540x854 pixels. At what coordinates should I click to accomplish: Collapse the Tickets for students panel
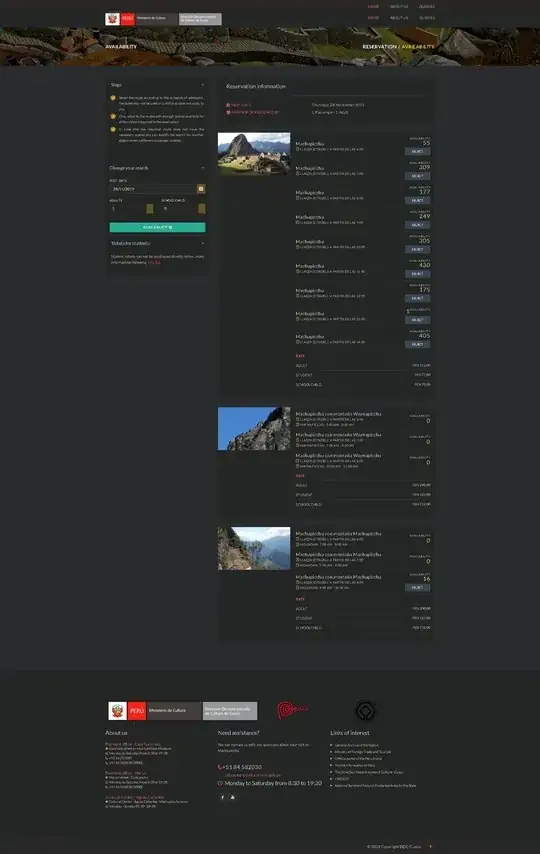203,243
